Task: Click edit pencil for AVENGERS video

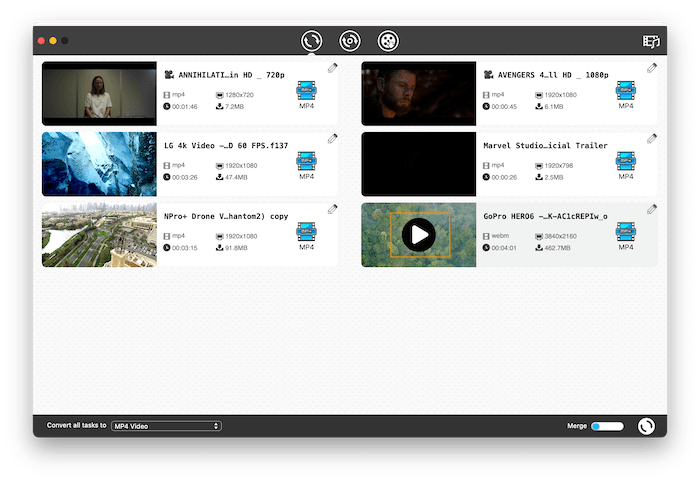Action: [651, 69]
